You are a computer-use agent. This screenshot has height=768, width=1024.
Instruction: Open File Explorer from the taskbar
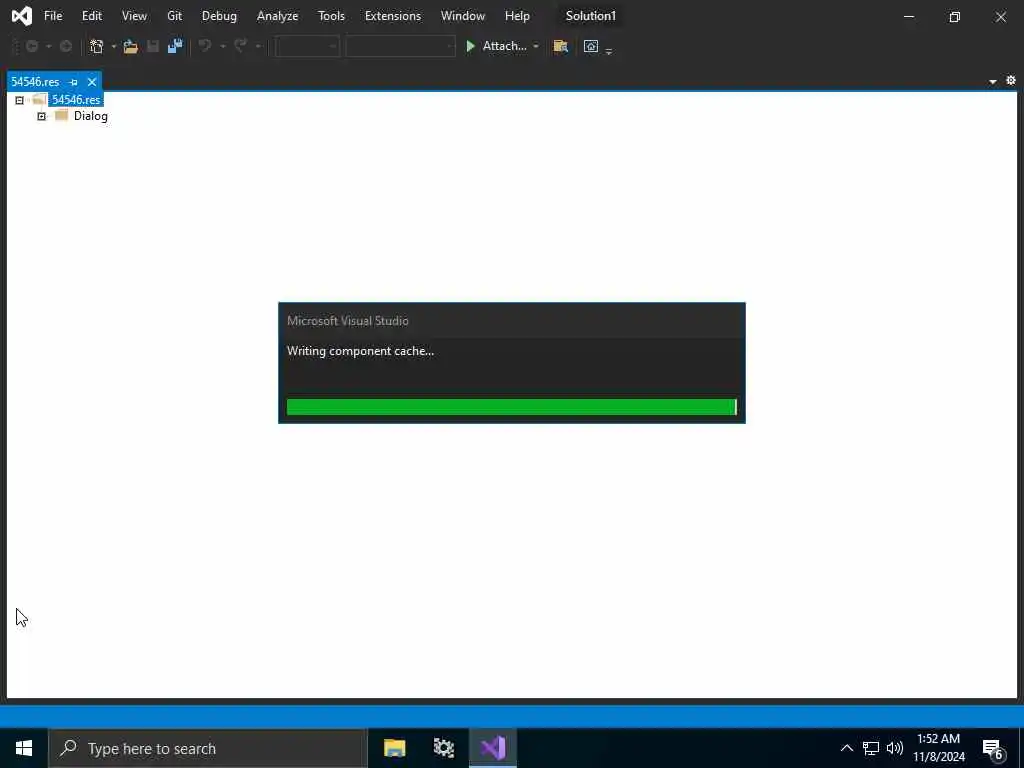394,748
